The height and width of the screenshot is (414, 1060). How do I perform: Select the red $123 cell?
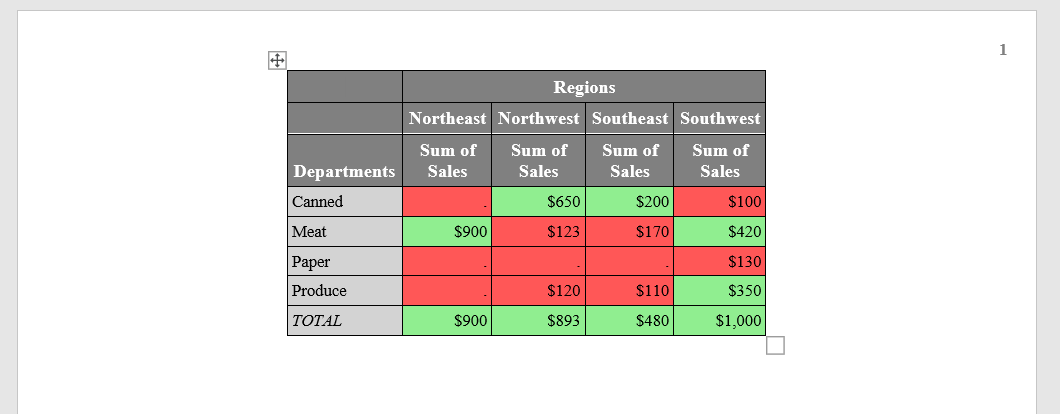click(x=538, y=231)
